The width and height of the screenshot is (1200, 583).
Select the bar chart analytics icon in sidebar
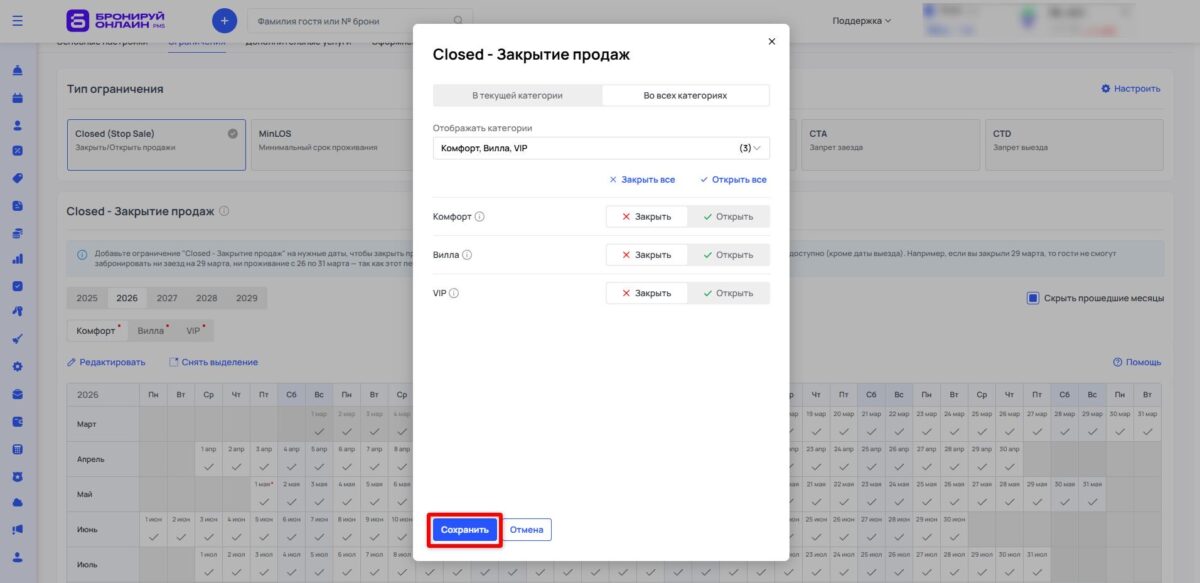pos(17,257)
